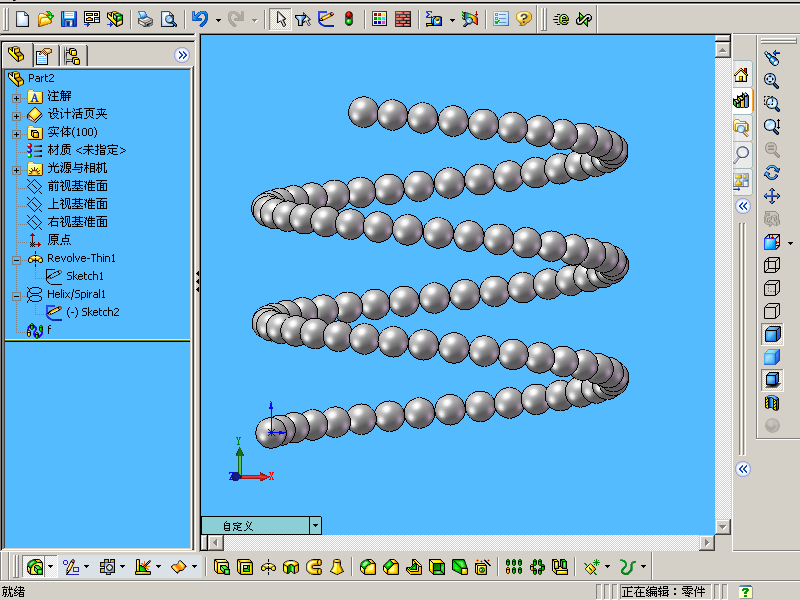This screenshot has height=600, width=800.
Task: Click the Rebuild traffic light icon
Action: (x=349, y=19)
